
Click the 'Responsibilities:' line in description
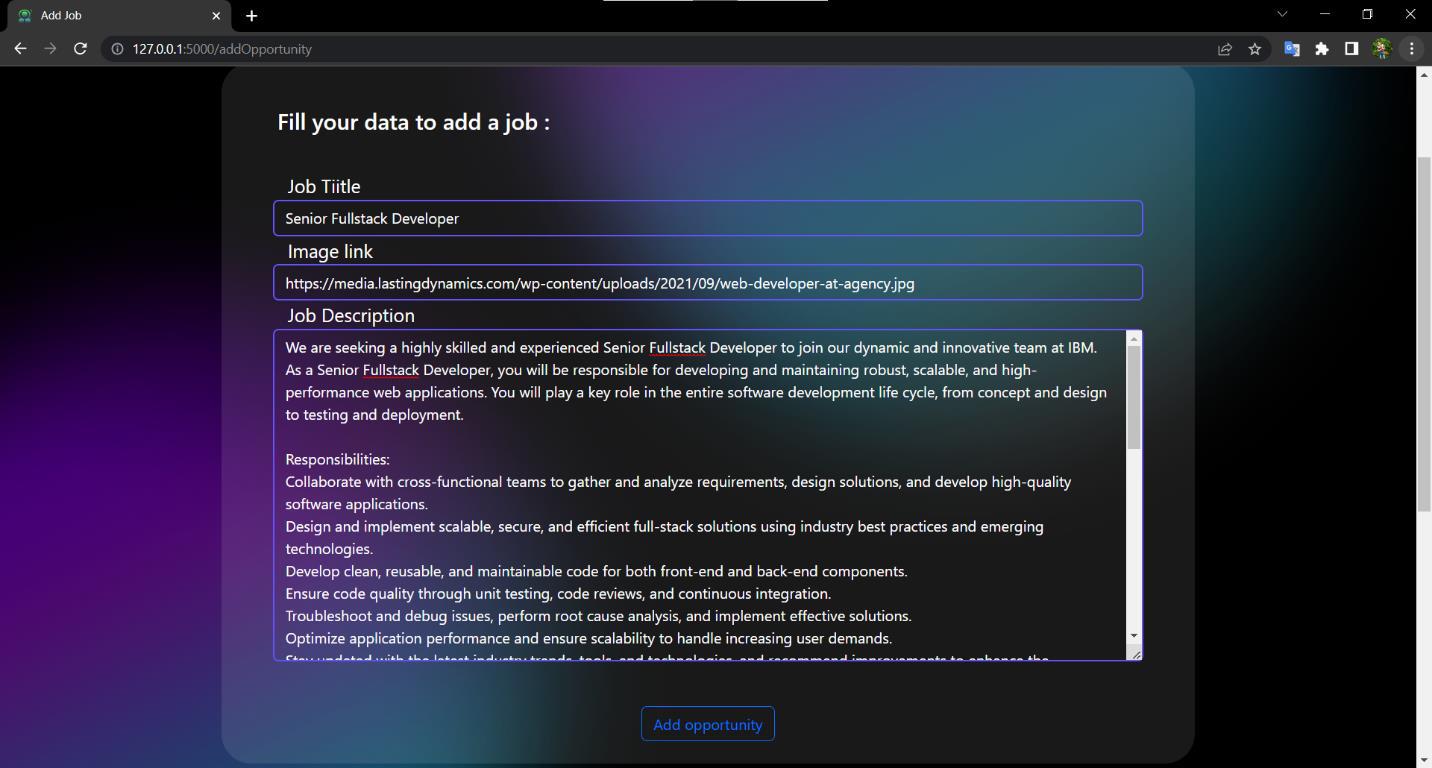[x=337, y=459]
